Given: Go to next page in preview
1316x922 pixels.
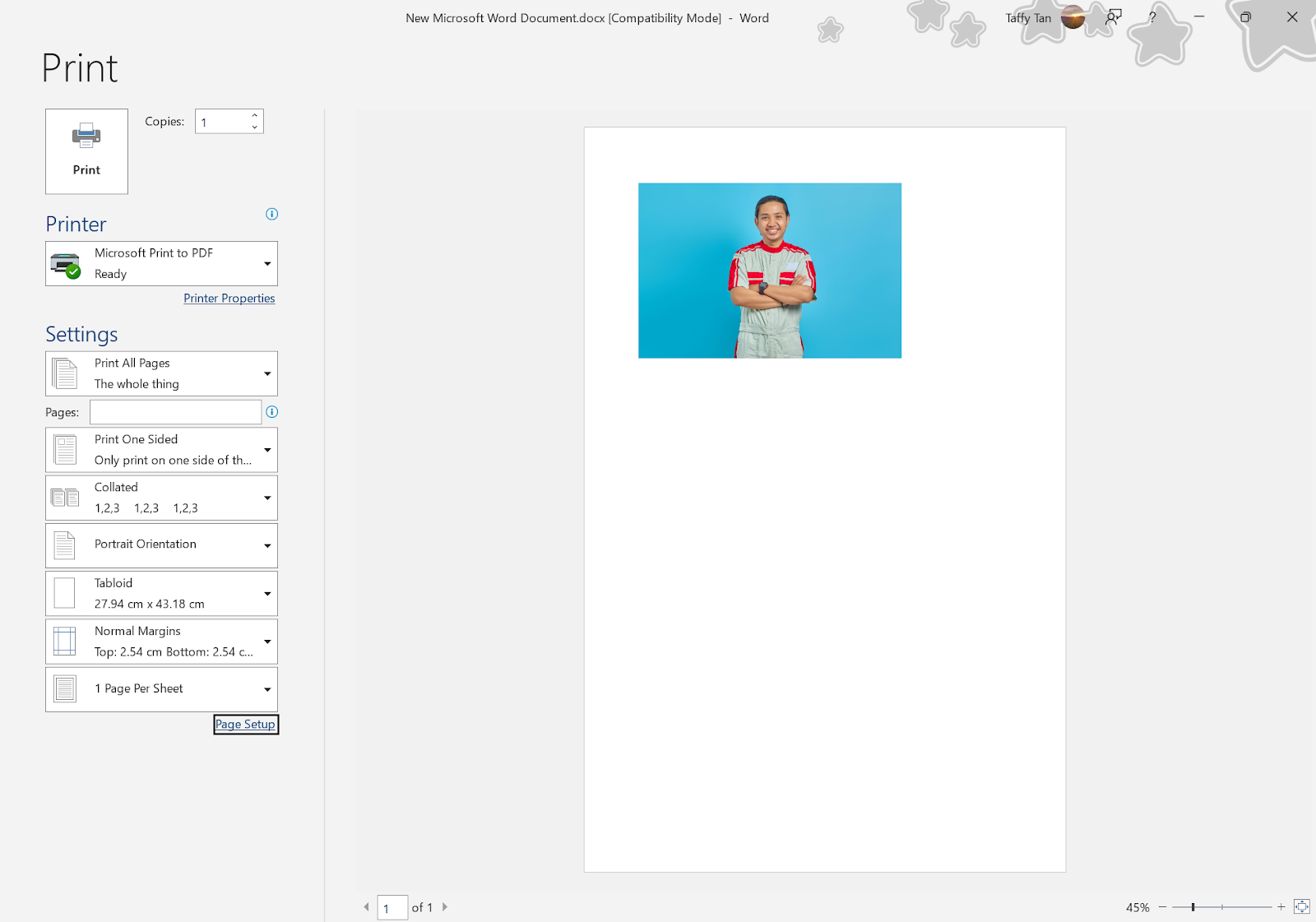Looking at the screenshot, I should [445, 907].
